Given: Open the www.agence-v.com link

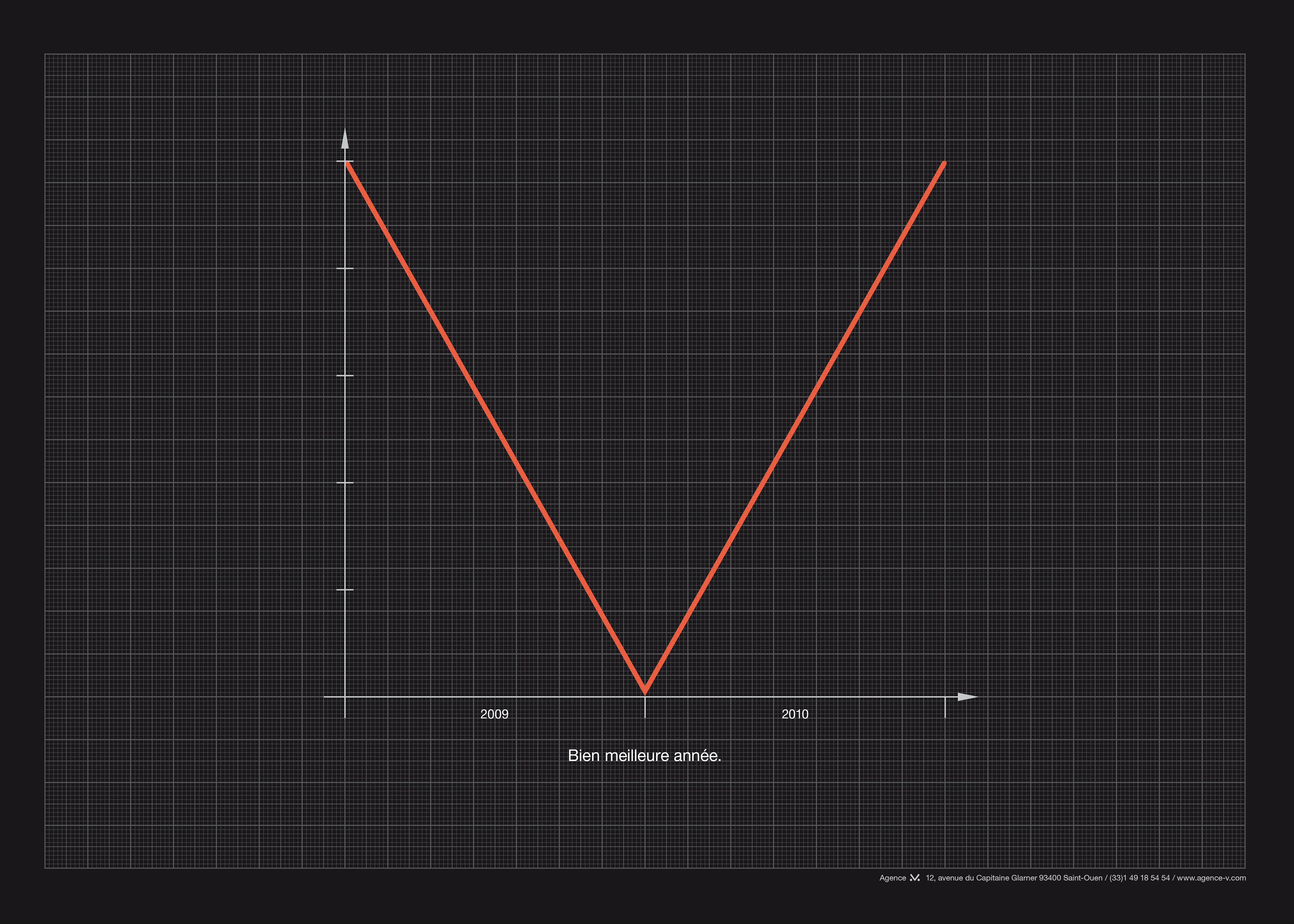Looking at the screenshot, I should (x=1211, y=878).
